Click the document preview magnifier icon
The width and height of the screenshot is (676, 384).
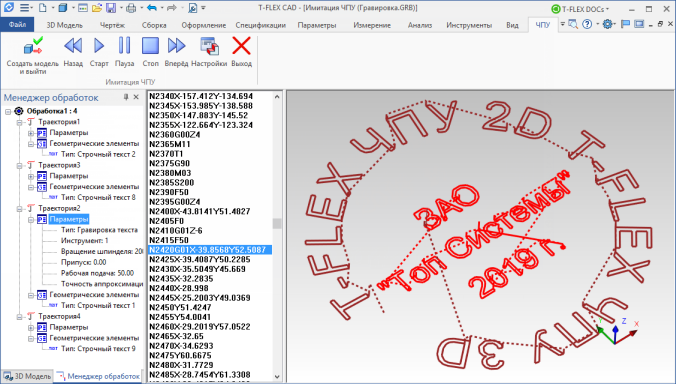[x=193, y=8]
